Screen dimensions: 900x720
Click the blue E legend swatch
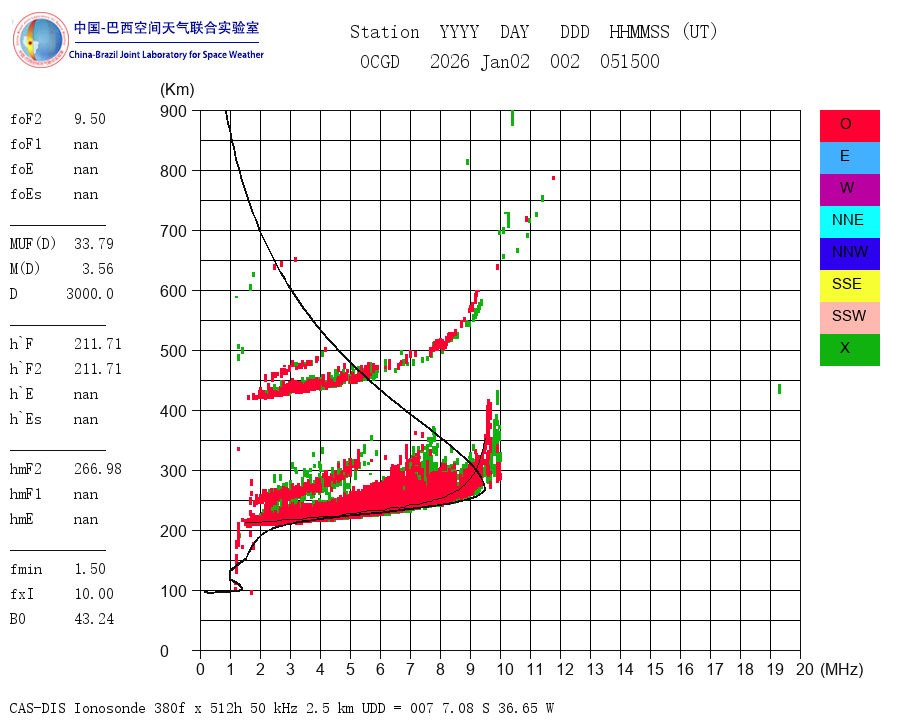tap(849, 158)
